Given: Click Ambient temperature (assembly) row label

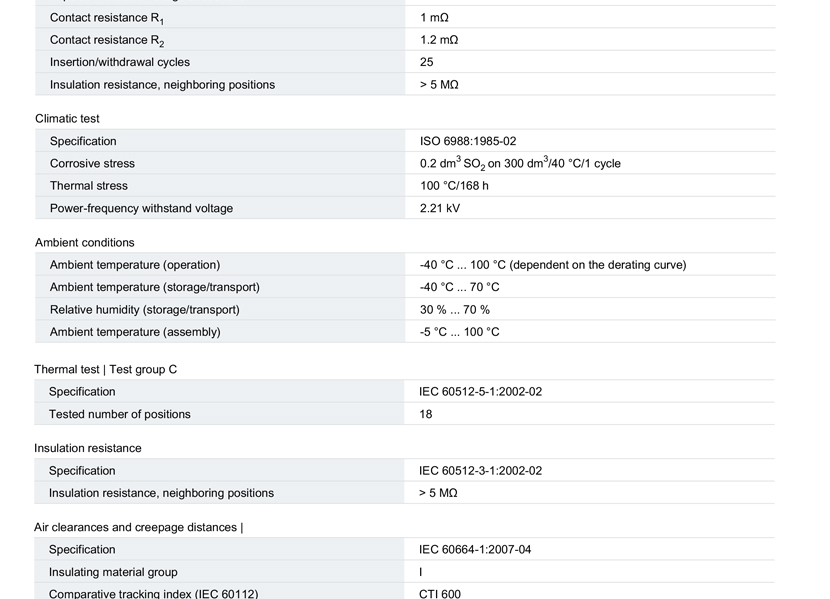Looking at the screenshot, I should (x=135, y=332).
